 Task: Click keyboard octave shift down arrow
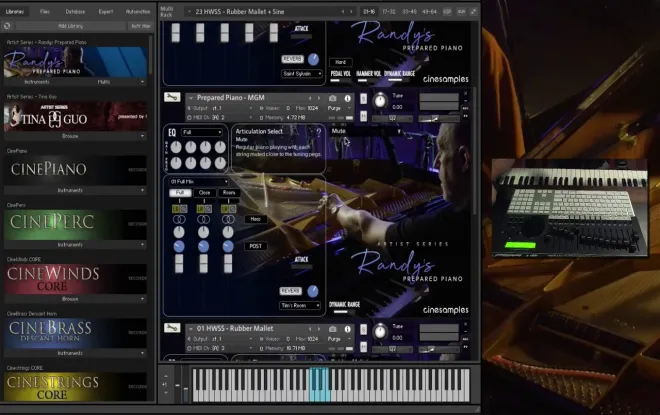(x=166, y=393)
